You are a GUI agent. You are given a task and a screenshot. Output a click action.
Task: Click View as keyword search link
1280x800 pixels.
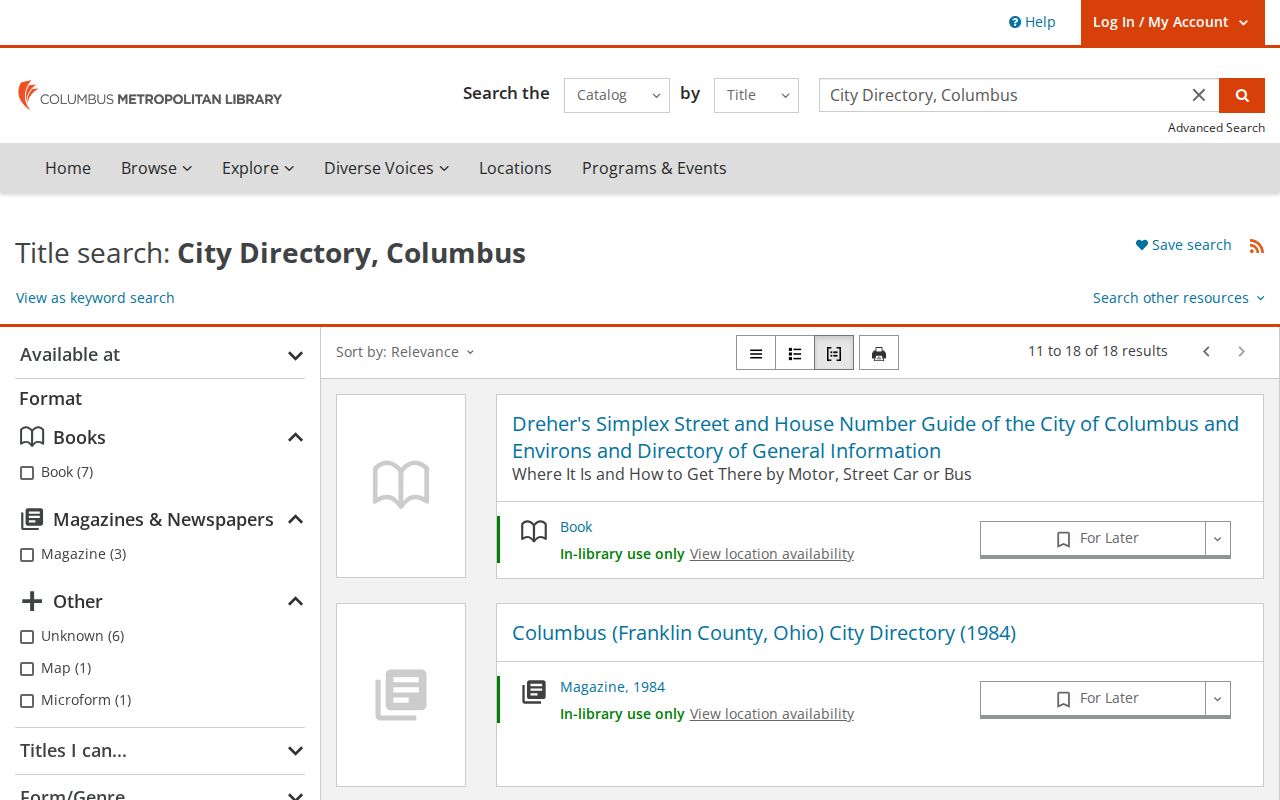[95, 298]
